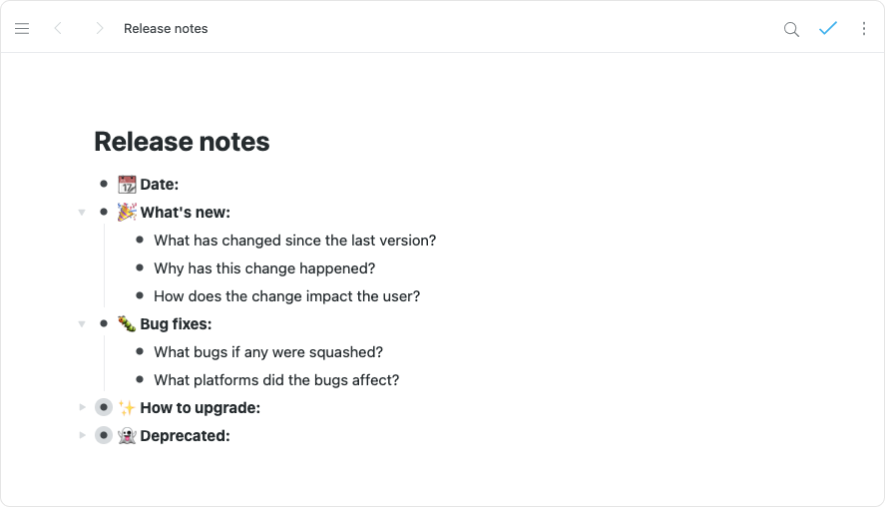This screenshot has width=885, height=507.
Task: Click the calendar emoji beside Date
Action: [x=127, y=184]
